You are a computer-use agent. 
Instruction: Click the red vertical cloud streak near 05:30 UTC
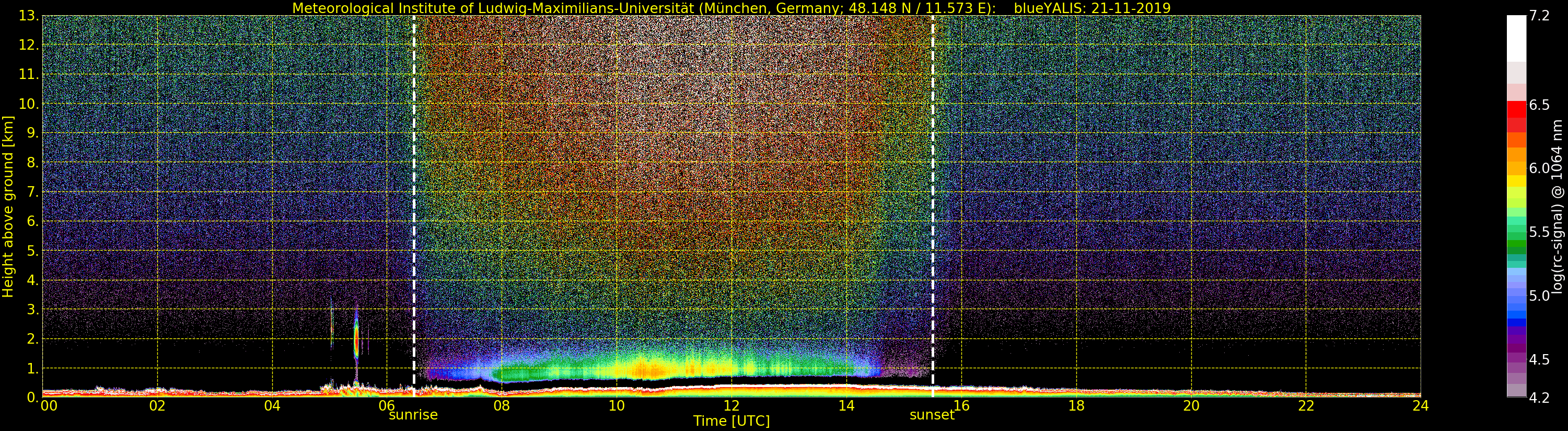click(356, 340)
